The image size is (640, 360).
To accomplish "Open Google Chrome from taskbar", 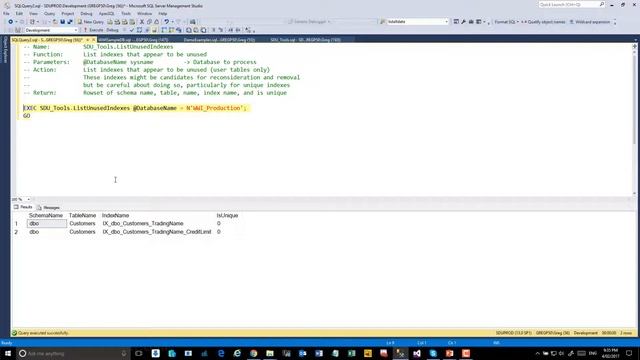I will (253, 353).
